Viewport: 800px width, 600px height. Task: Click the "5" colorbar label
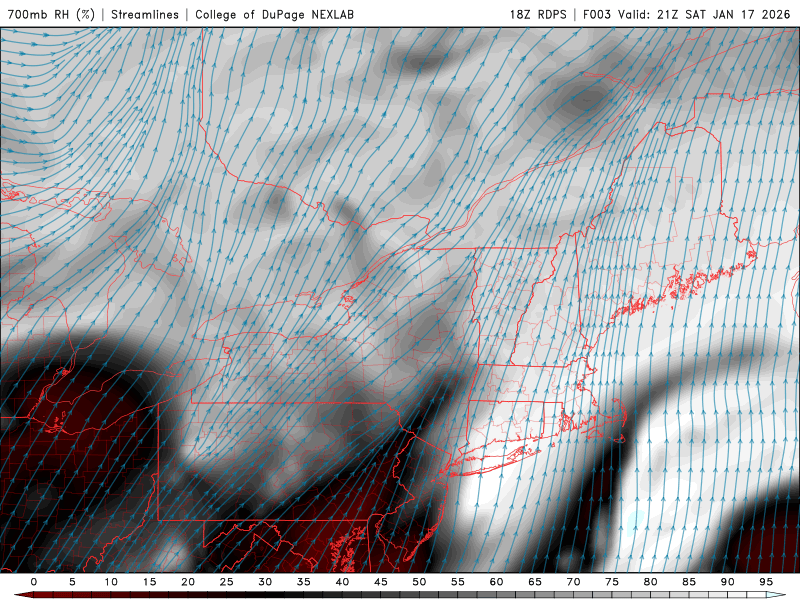point(72,582)
